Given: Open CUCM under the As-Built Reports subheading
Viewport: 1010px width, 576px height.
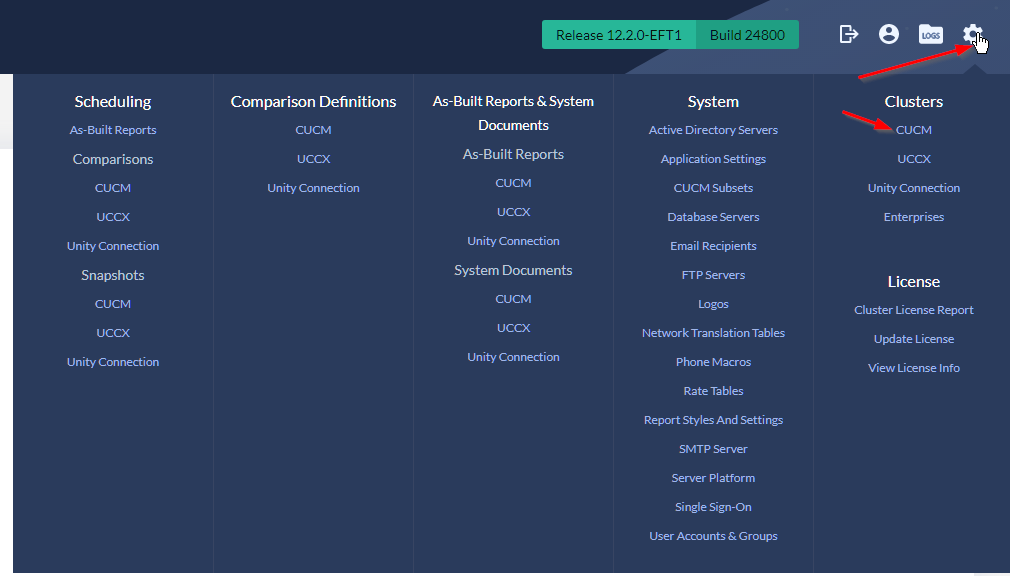Looking at the screenshot, I should tap(513, 182).
